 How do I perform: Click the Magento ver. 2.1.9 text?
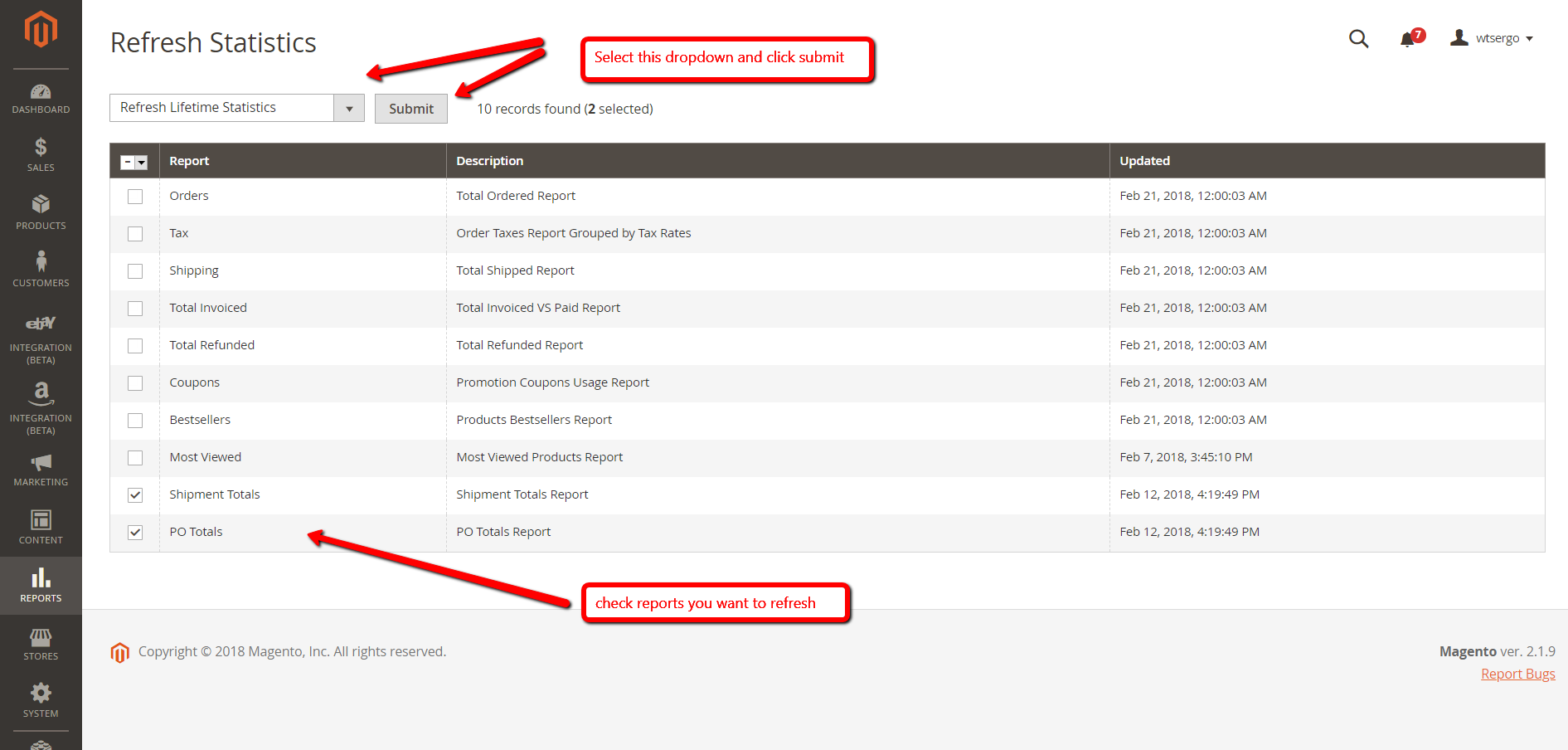pyautogui.click(x=1498, y=651)
